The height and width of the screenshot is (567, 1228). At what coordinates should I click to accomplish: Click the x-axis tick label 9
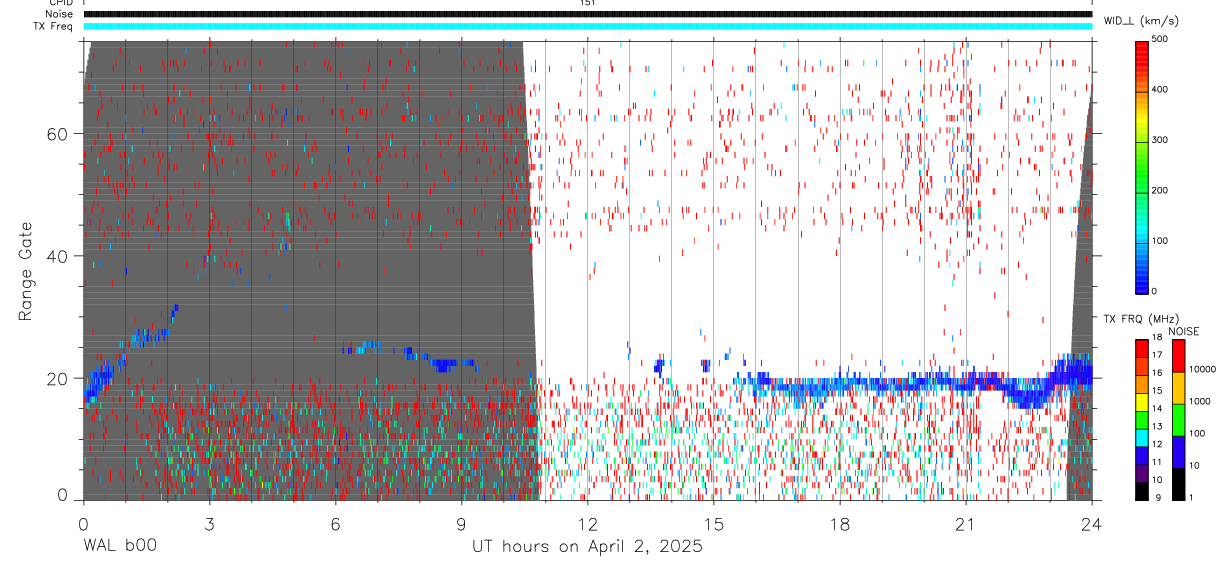tap(461, 524)
